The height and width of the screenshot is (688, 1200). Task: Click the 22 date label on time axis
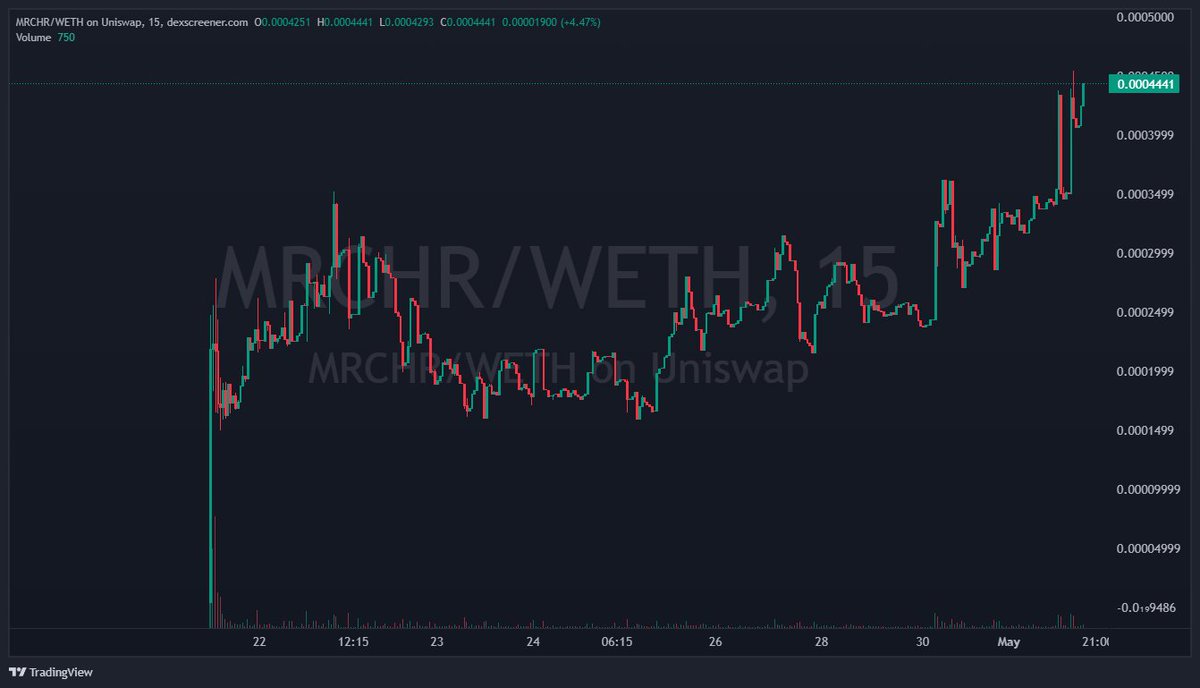point(260,641)
